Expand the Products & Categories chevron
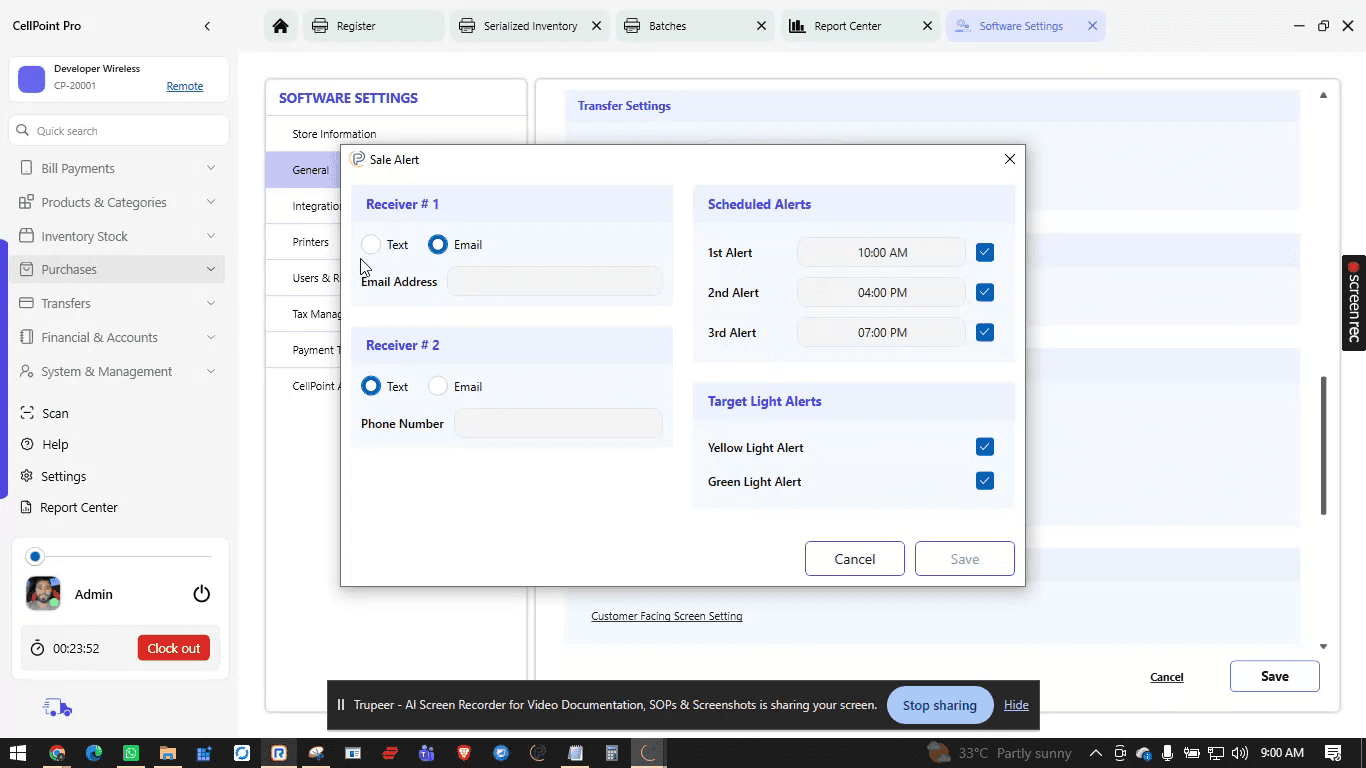The height and width of the screenshot is (768, 1366). [211, 202]
